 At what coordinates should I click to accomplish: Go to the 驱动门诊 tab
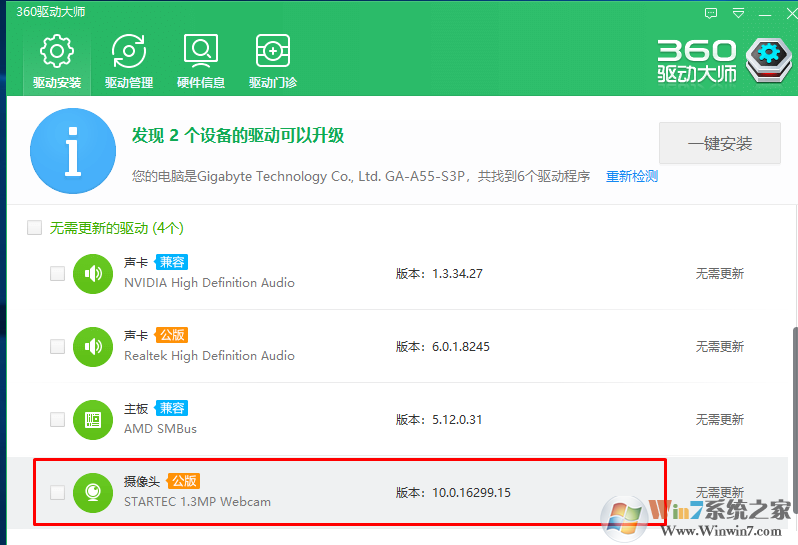(x=273, y=62)
